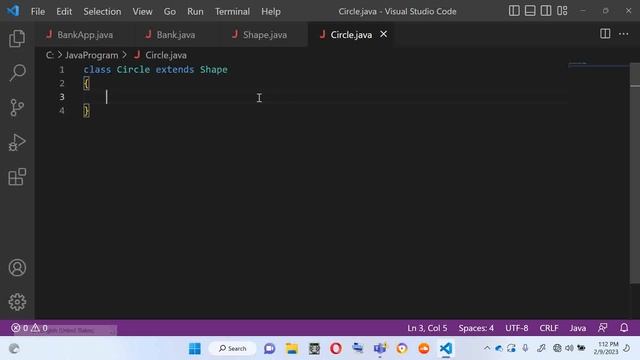Screen dimensions: 640x360
Task: Open the Go menu
Action: coord(169,11)
